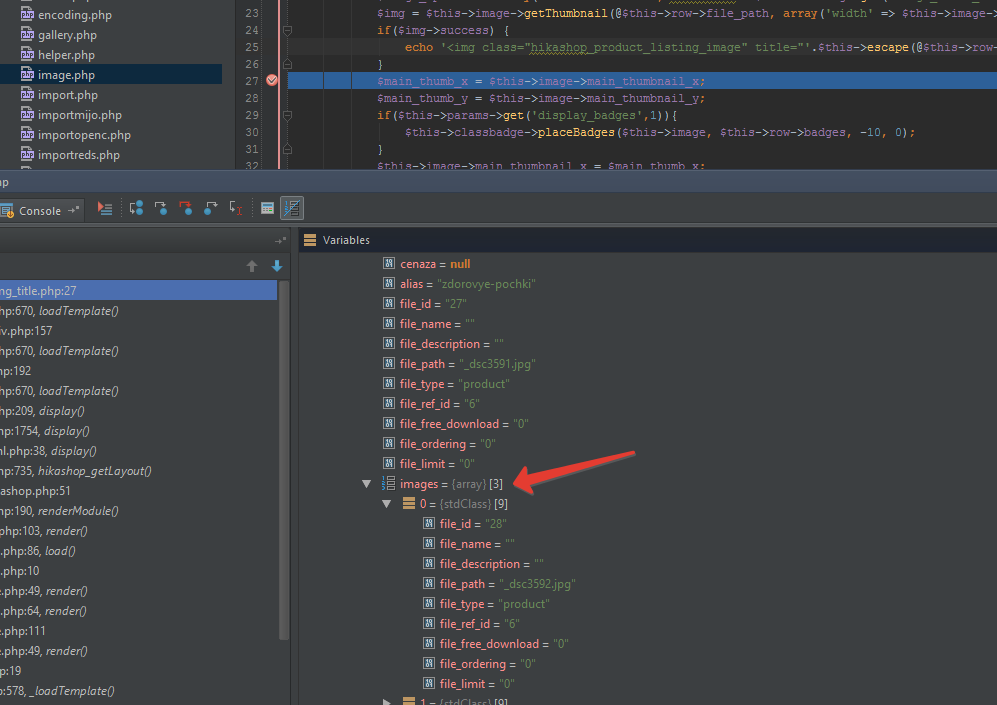This screenshot has width=997, height=705.
Task: Click Show Execution Point icon
Action: pyautogui.click(x=105, y=208)
